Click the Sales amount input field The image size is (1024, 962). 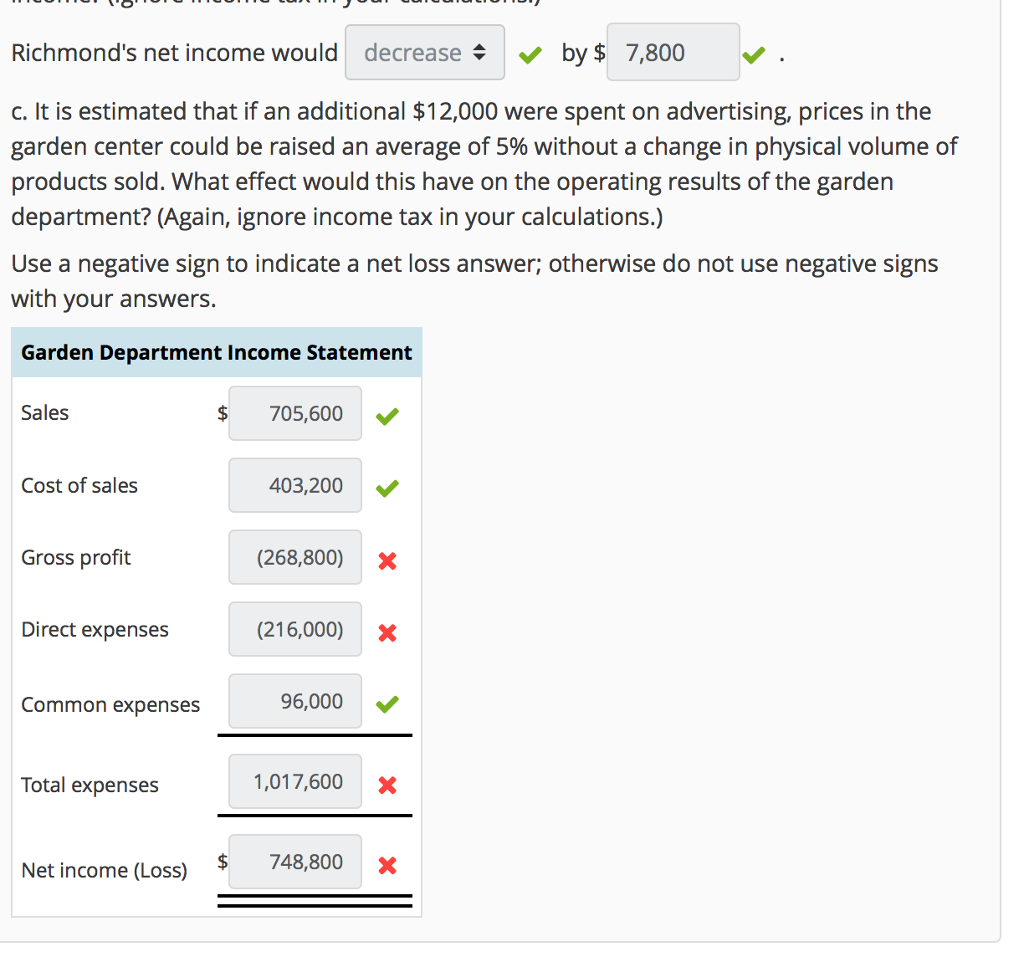[x=294, y=413]
